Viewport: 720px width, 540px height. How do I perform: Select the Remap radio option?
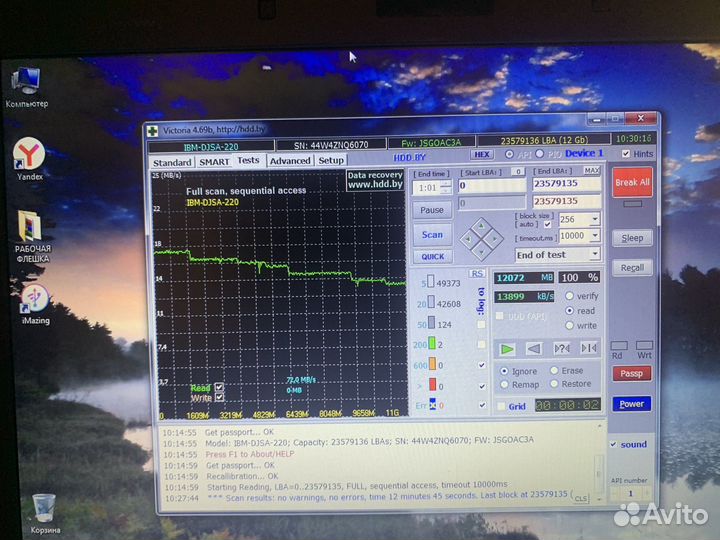[x=504, y=384]
